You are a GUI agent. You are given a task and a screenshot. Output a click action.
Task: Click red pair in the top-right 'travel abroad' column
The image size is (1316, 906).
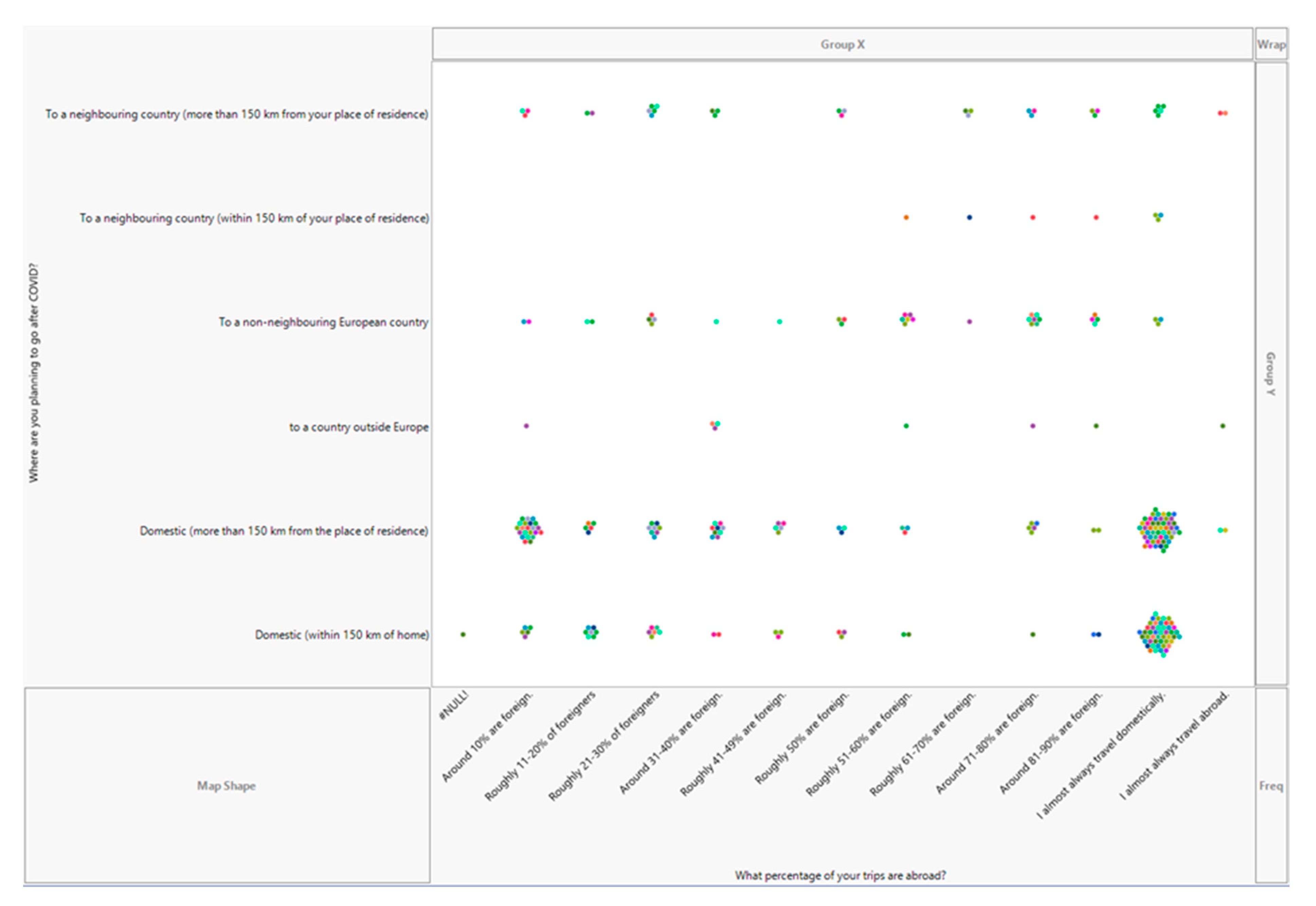tap(1222, 113)
